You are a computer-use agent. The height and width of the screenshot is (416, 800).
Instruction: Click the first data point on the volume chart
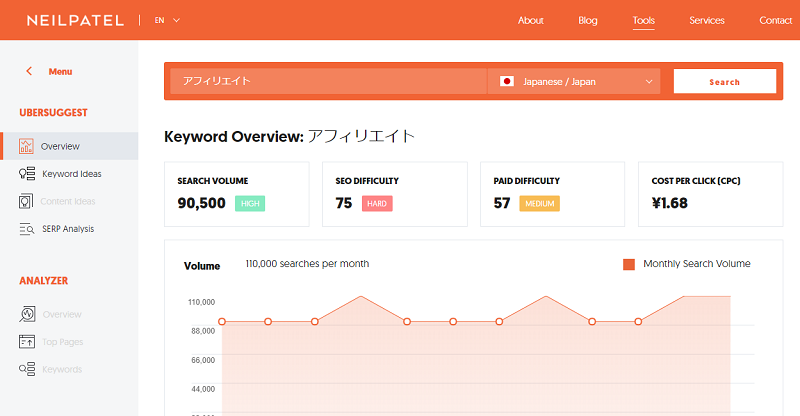pos(222,322)
